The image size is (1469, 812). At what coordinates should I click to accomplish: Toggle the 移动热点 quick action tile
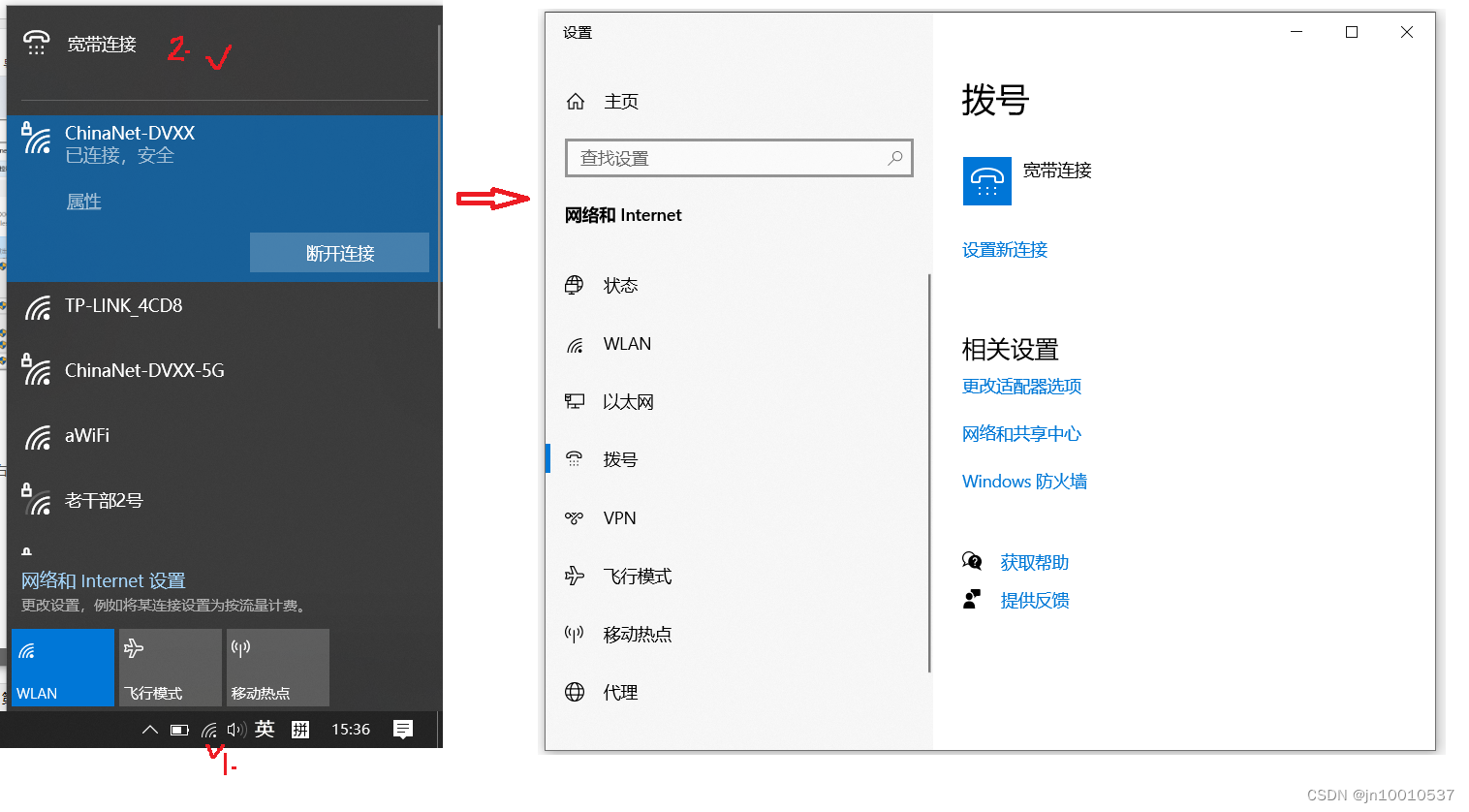click(278, 668)
